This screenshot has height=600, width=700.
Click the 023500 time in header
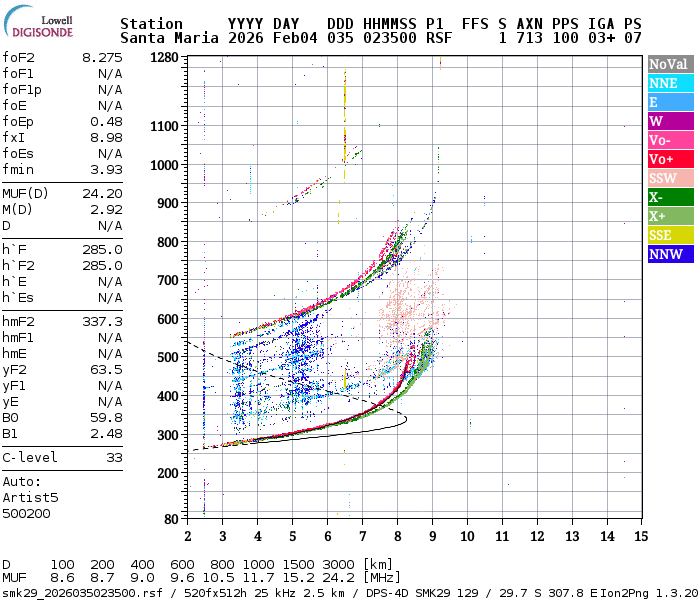389,38
